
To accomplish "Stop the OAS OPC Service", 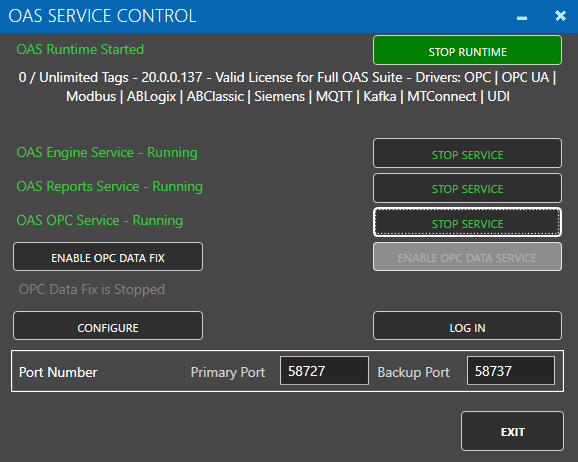I will (467, 222).
